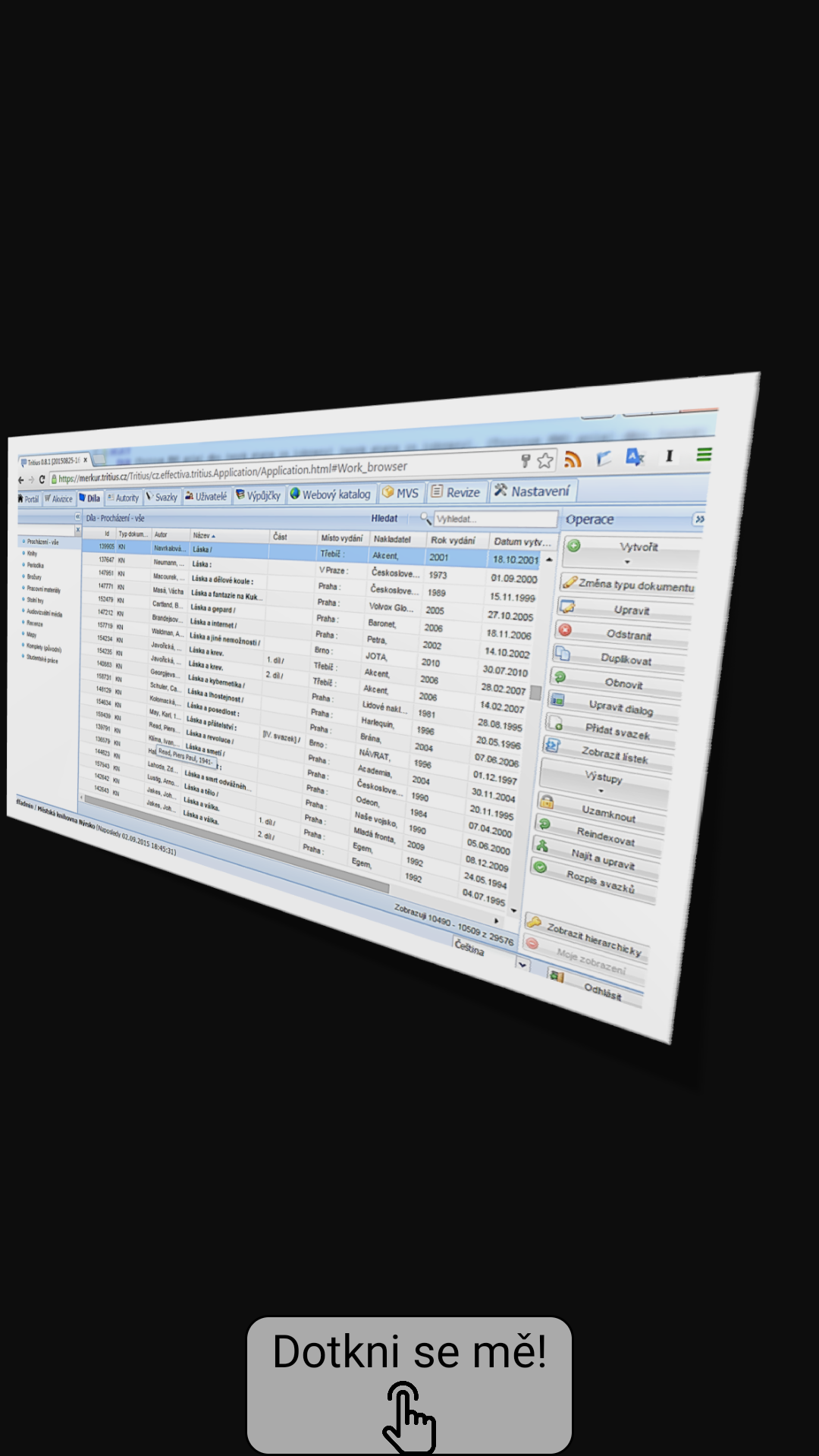Click the icon of 'Zobrazit lístek'
Image resolution: width=819 pixels, height=1456 pixels.
(x=553, y=745)
